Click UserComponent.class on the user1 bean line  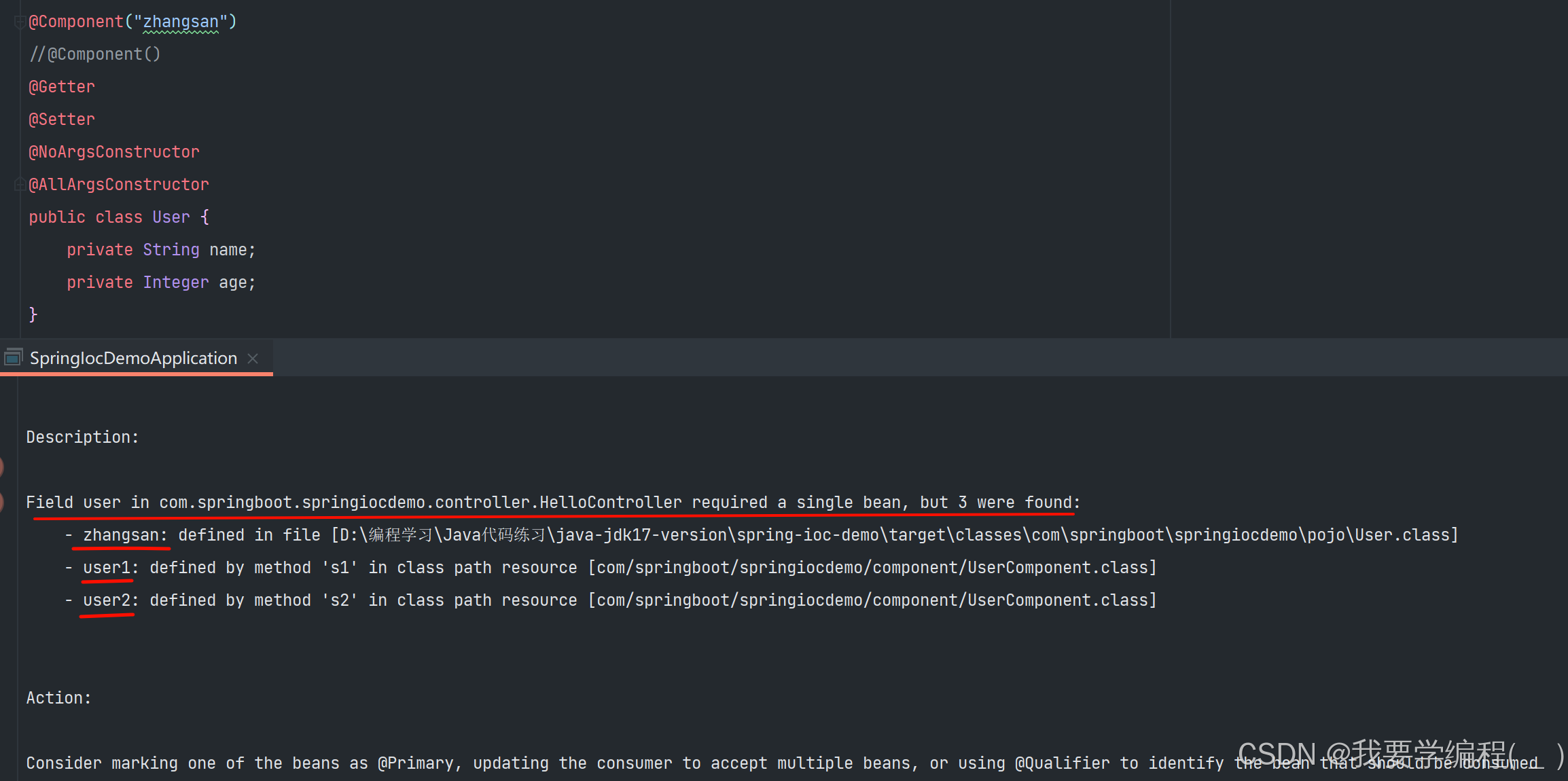[x=1057, y=568]
